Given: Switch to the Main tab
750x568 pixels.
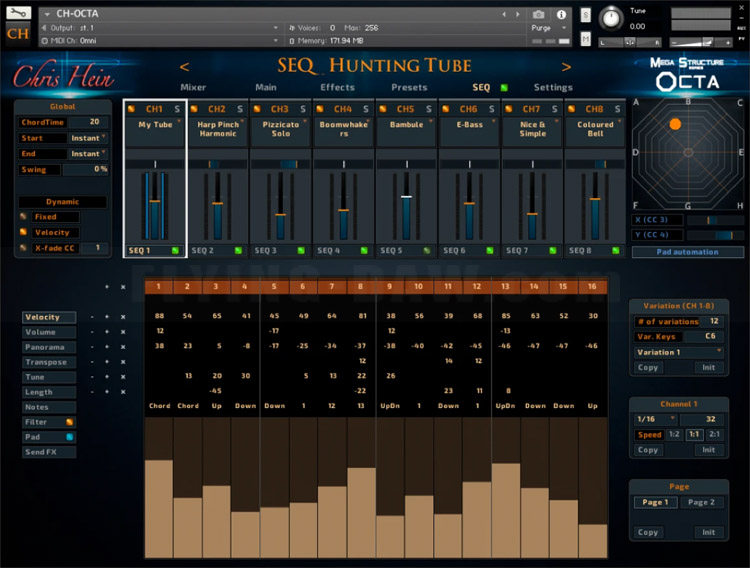Looking at the screenshot, I should (x=266, y=88).
